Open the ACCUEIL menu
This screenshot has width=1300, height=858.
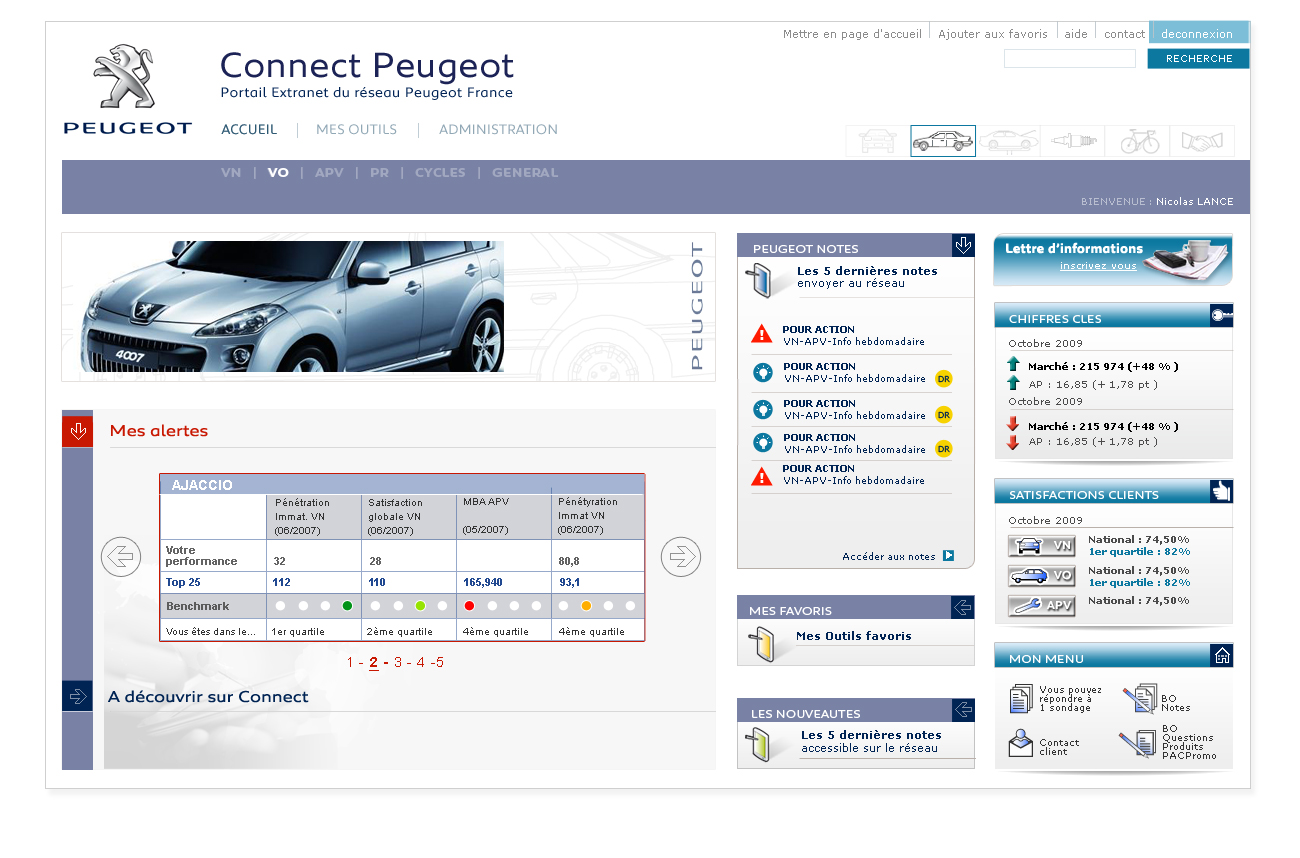249,130
